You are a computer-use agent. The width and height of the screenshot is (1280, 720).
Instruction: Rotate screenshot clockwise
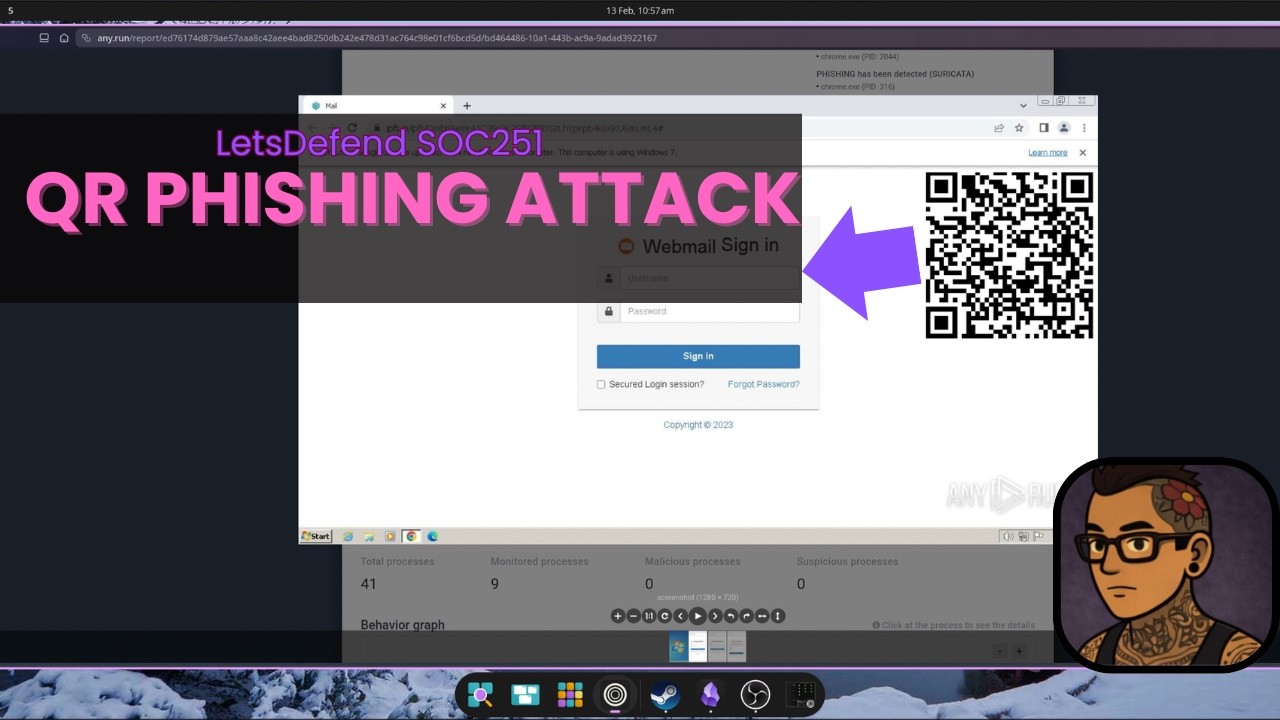coord(746,616)
